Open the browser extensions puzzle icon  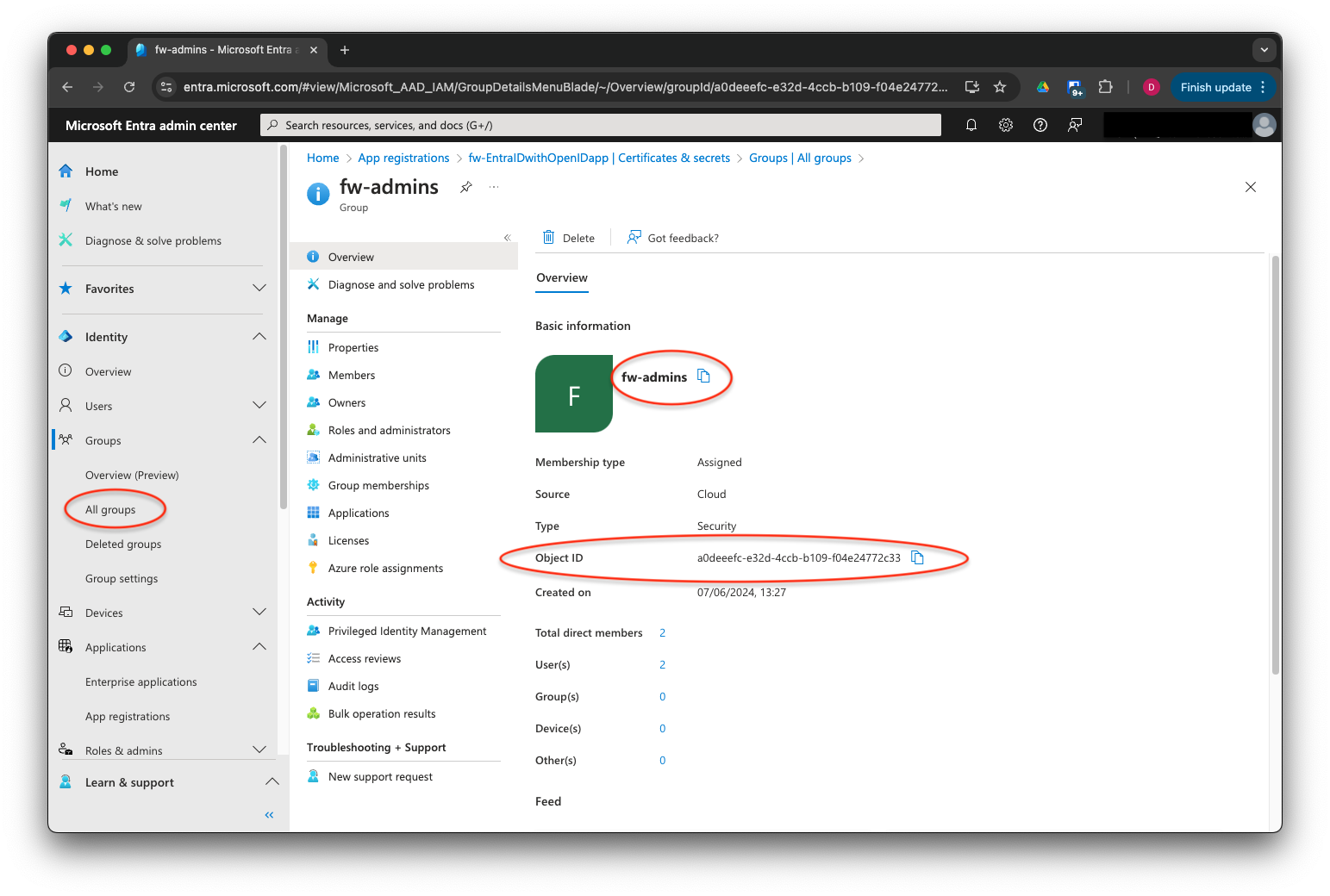[1106, 87]
